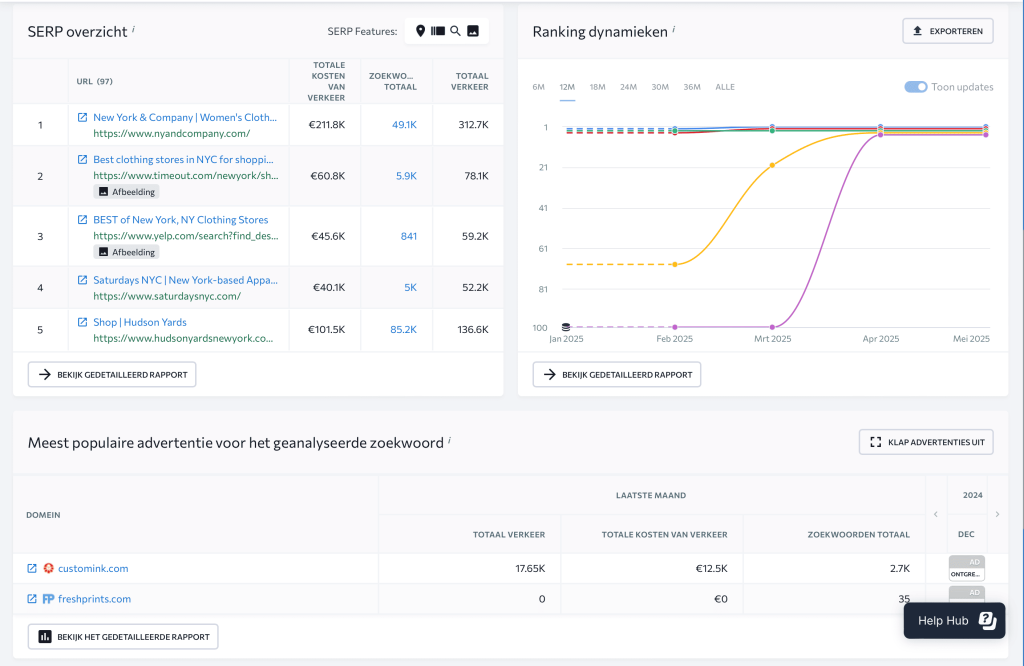
Task: Click the Zoekwoorden totaal header in ads table
Action: [858, 535]
